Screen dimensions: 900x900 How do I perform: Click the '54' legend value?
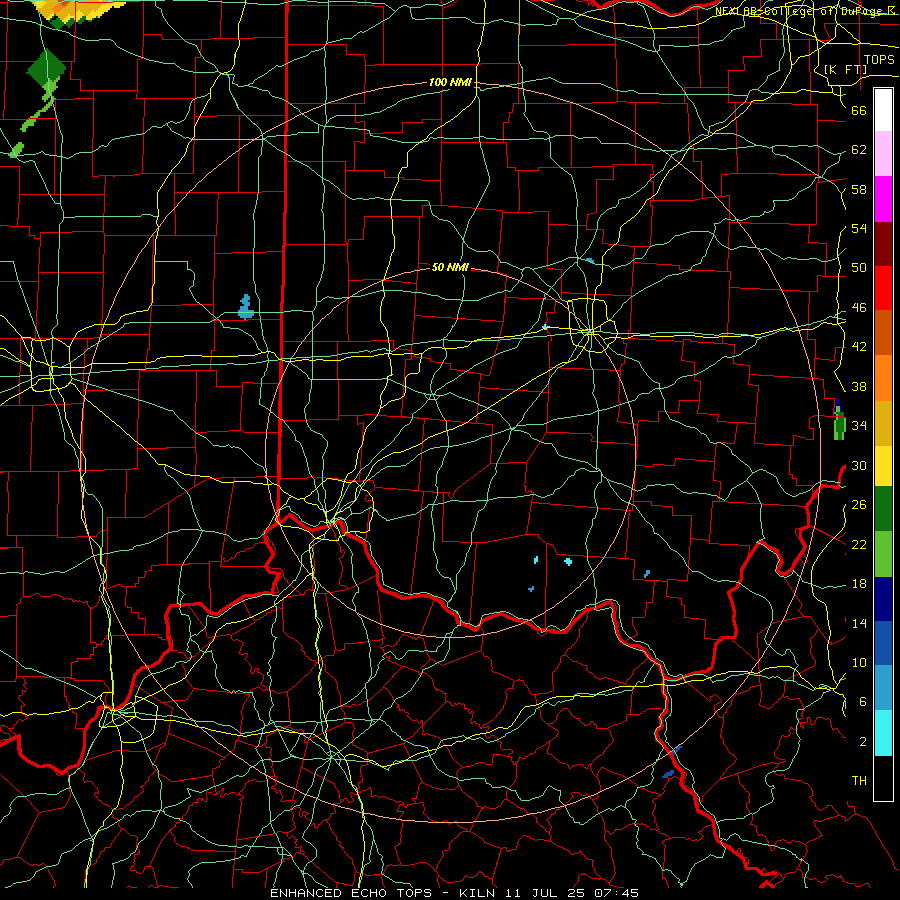pyautogui.click(x=859, y=228)
